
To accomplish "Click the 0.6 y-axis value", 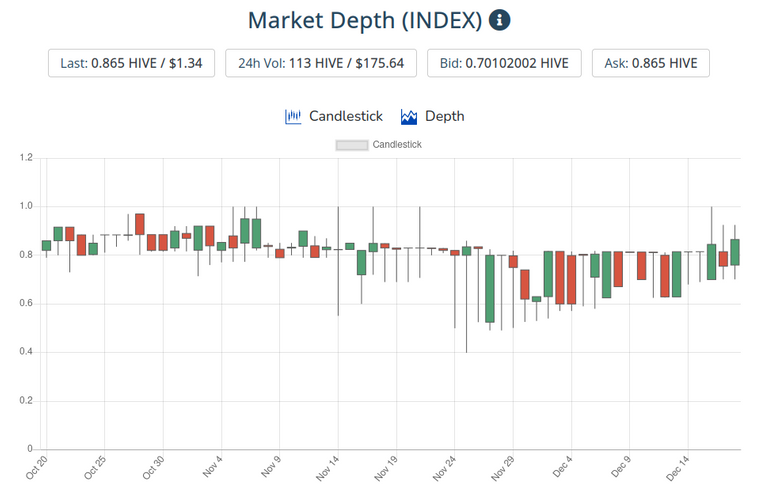I will (x=26, y=303).
